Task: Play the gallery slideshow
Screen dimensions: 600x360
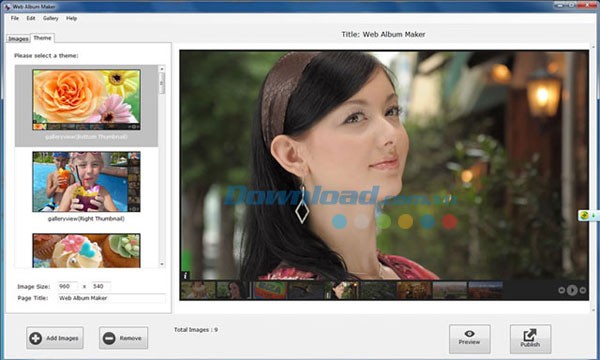Action: [x=572, y=290]
